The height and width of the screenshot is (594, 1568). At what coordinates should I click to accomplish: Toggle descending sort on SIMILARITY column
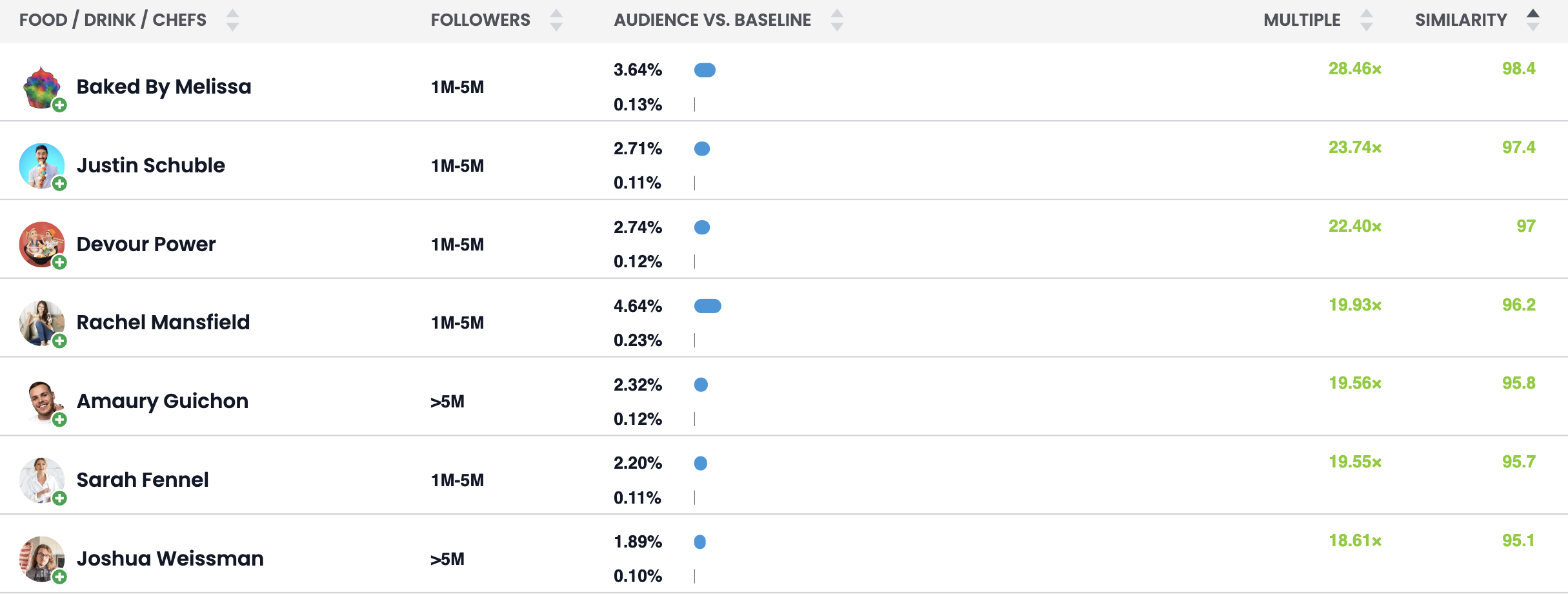tap(1532, 26)
